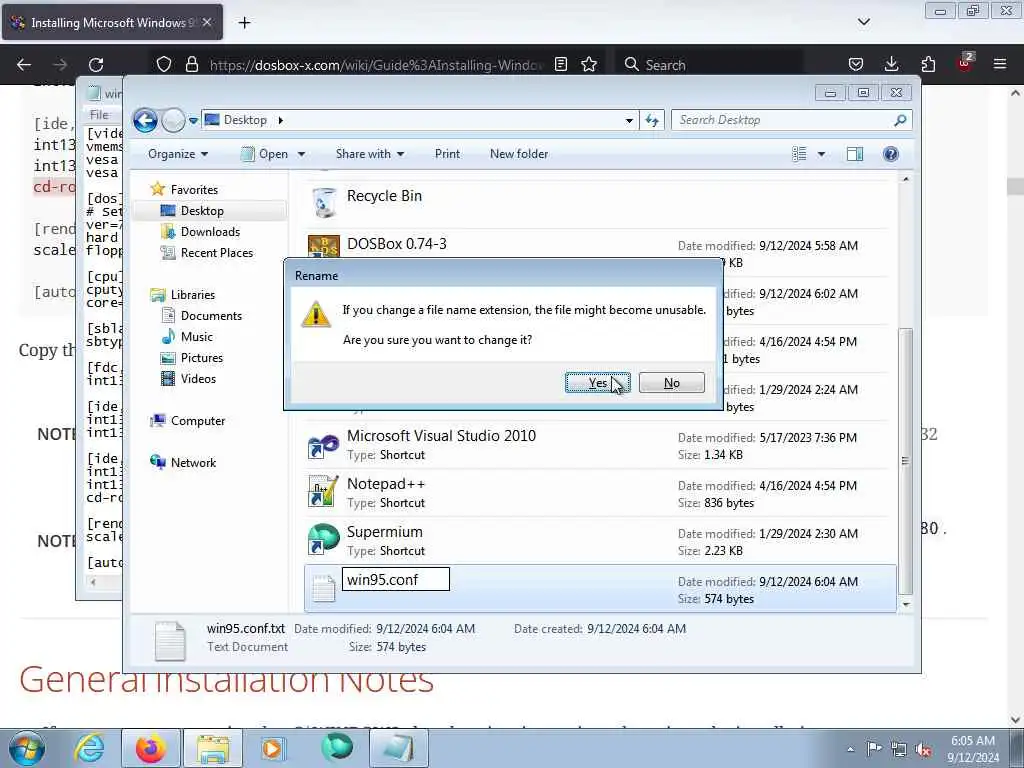This screenshot has height=768, width=1024.
Task: Click the Explorer back arrow button
Action: (x=145, y=120)
